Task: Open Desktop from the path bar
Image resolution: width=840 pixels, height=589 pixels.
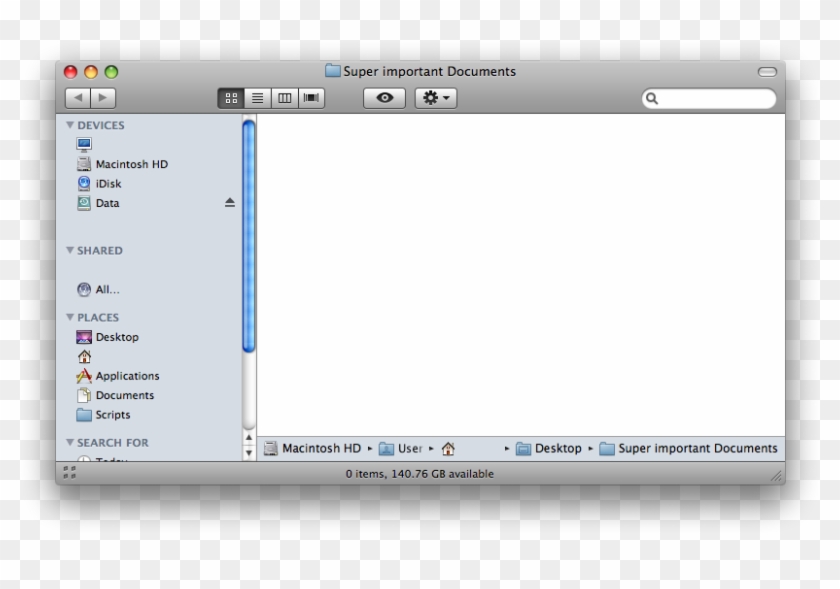Action: (x=557, y=448)
